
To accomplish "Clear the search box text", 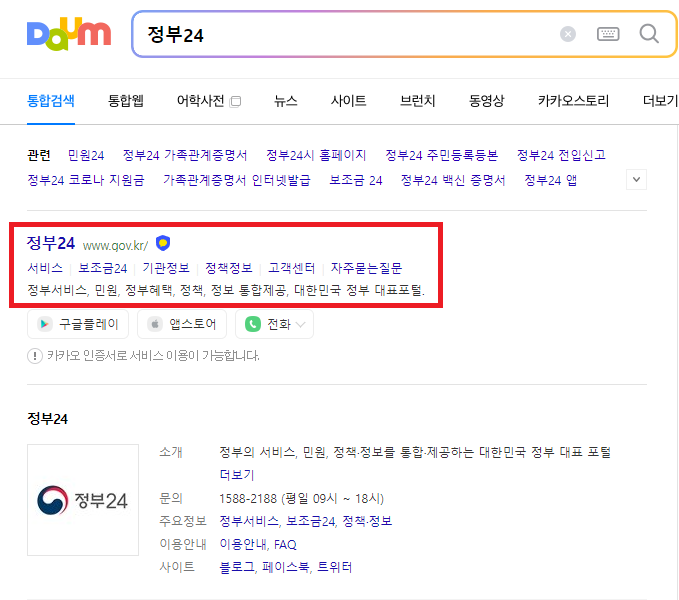I will click(567, 34).
